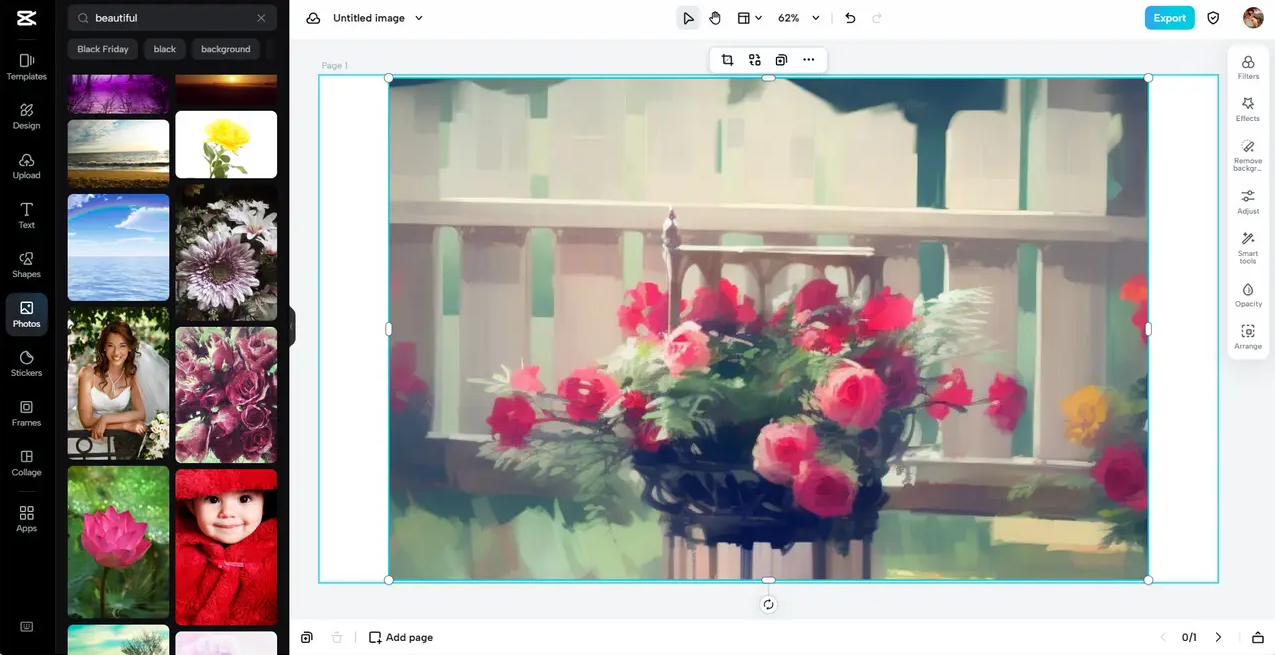
Task: Open the Arrange panel
Action: (x=1248, y=337)
